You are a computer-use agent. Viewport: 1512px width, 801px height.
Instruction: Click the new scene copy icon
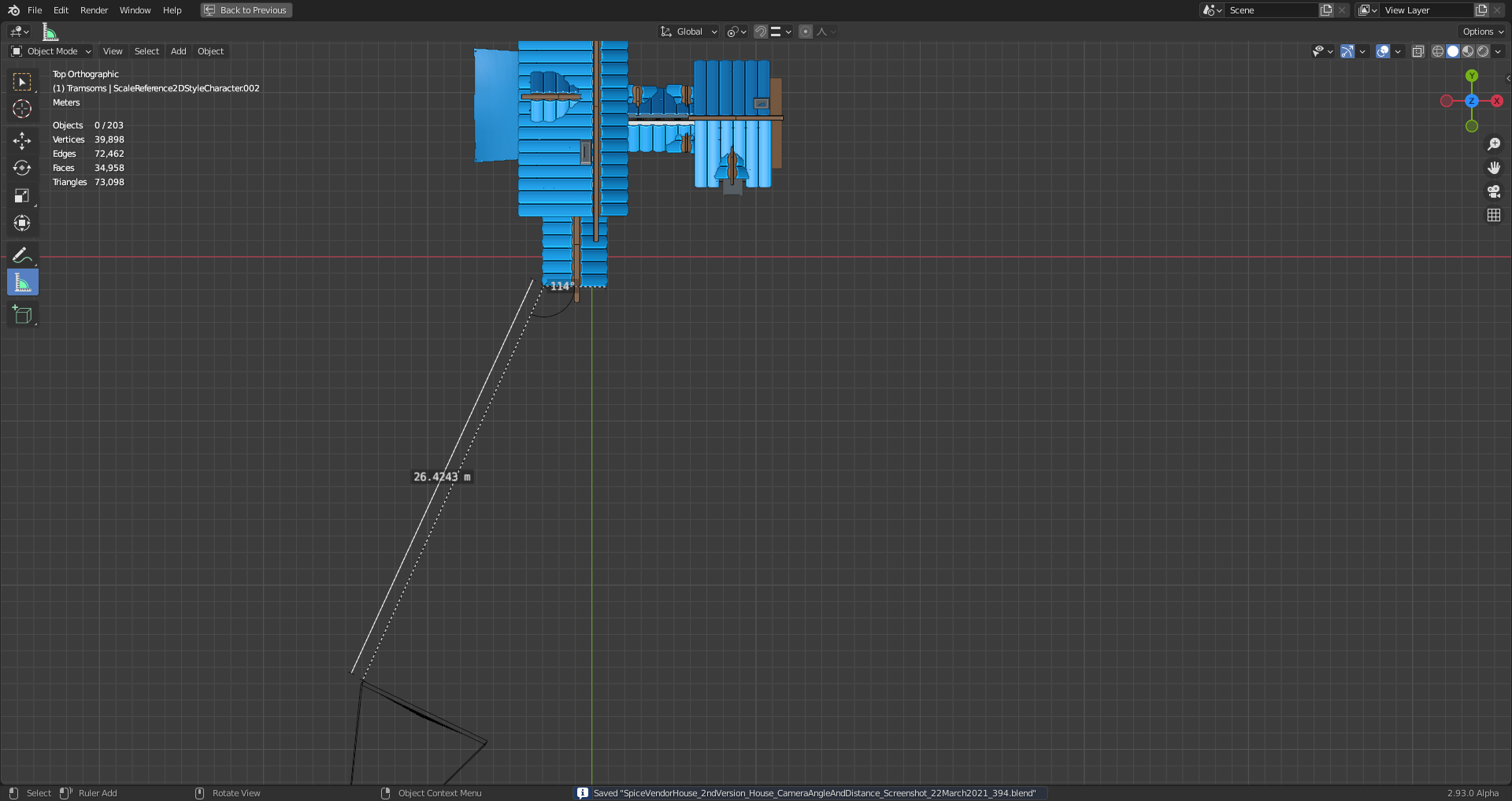[x=1326, y=10]
